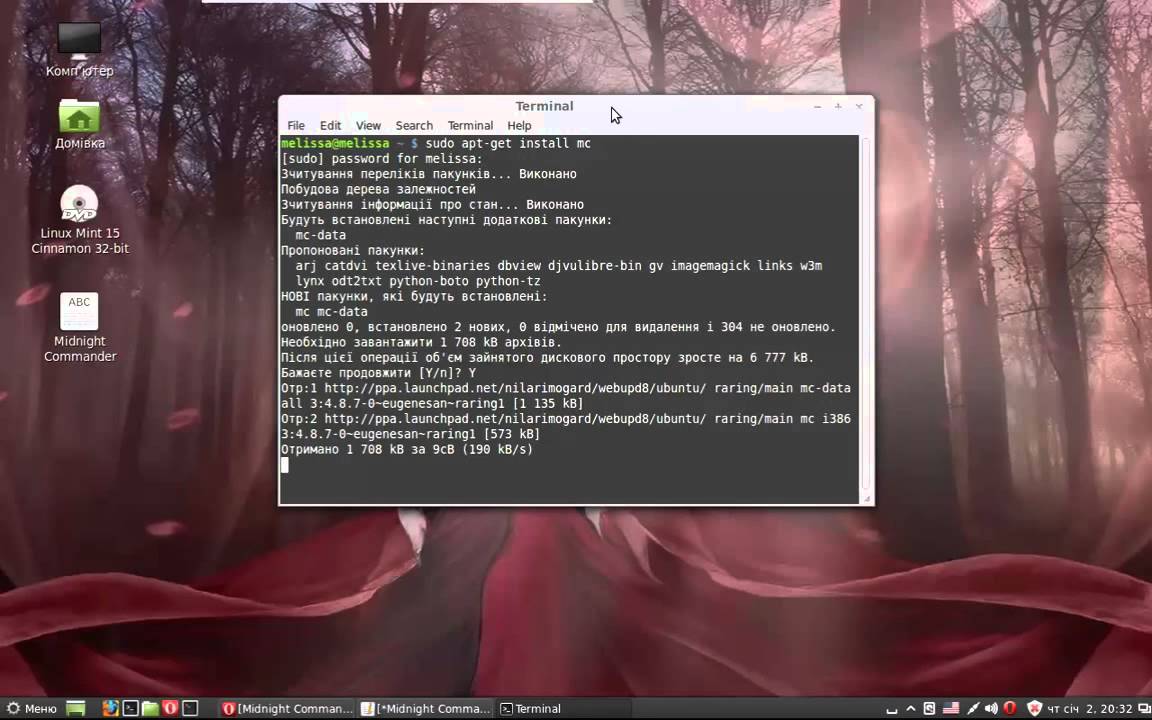Click 'Бажаєте продовжити [Y/n]? Y' line

pyautogui.click(x=378, y=372)
